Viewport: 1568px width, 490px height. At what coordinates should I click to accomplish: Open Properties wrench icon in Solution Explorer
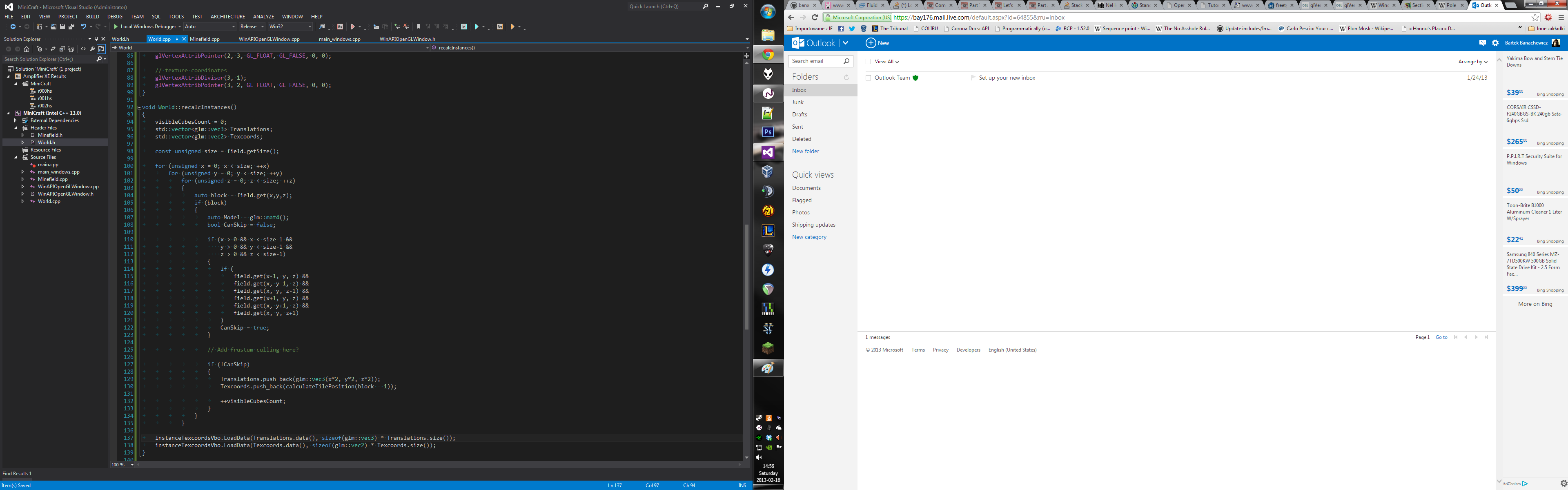[x=93, y=49]
